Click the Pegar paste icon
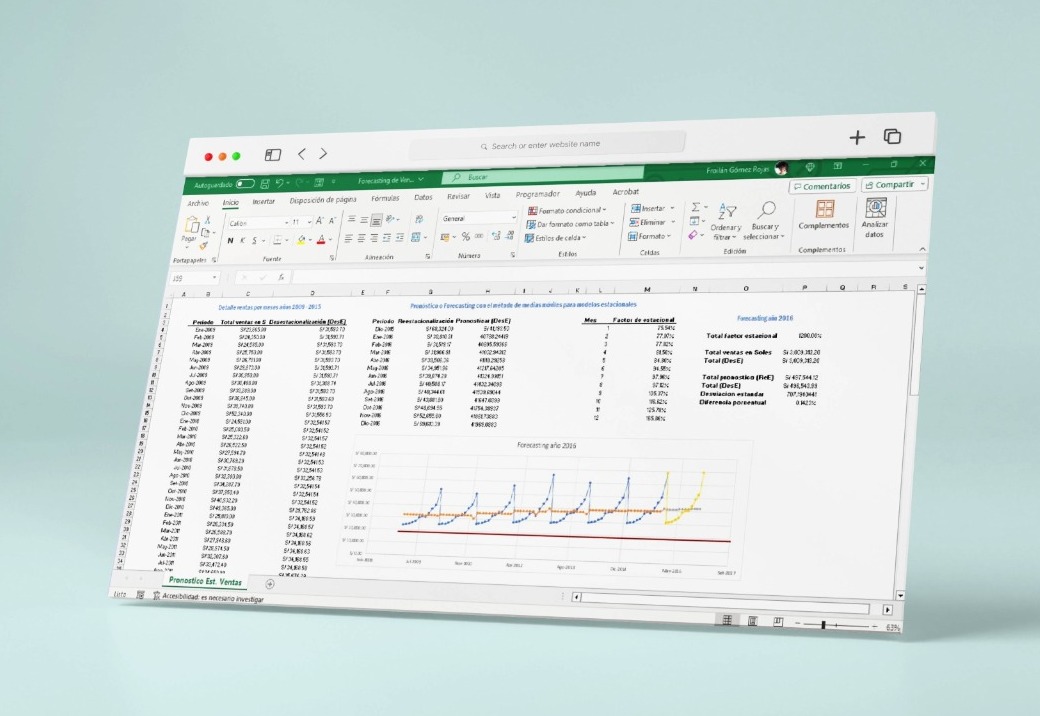Screen dimensions: 1040x716 click(189, 230)
